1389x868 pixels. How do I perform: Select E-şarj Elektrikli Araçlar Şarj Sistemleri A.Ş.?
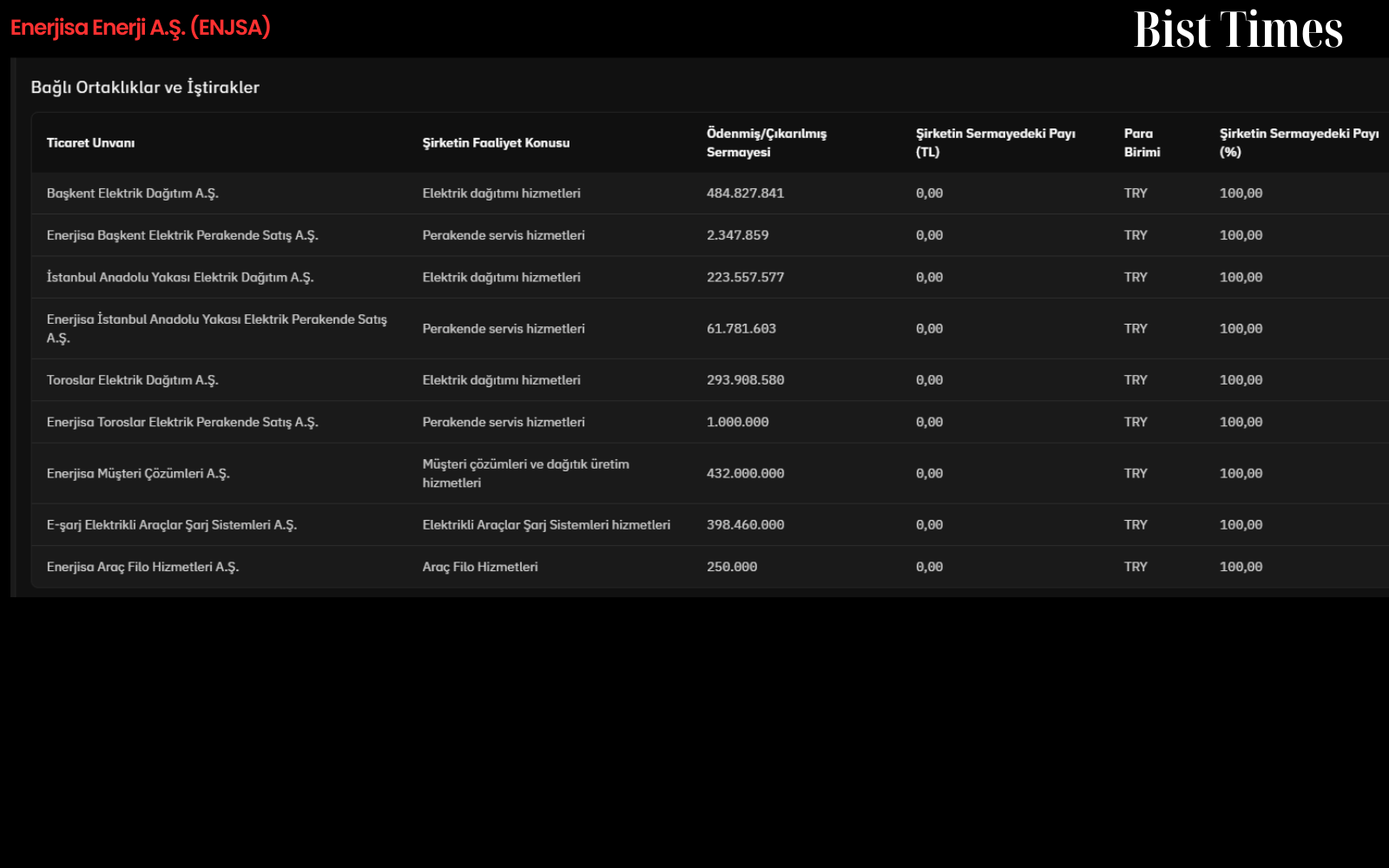pyautogui.click(x=172, y=525)
